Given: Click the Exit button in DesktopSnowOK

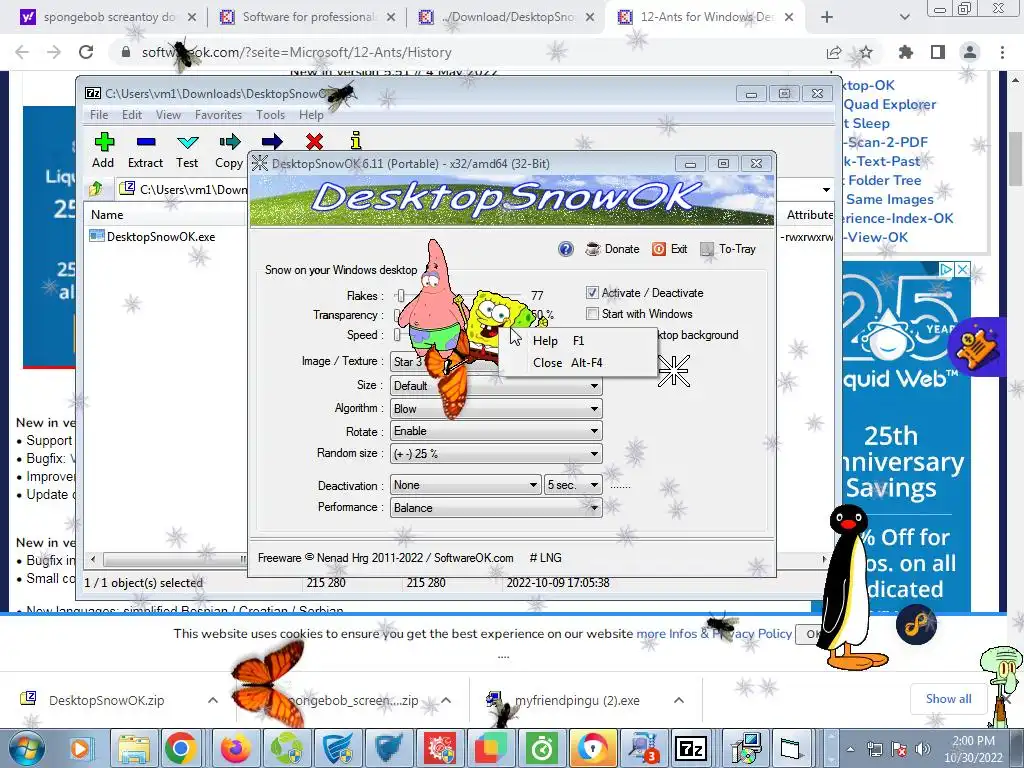Looking at the screenshot, I should pyautogui.click(x=670, y=249).
